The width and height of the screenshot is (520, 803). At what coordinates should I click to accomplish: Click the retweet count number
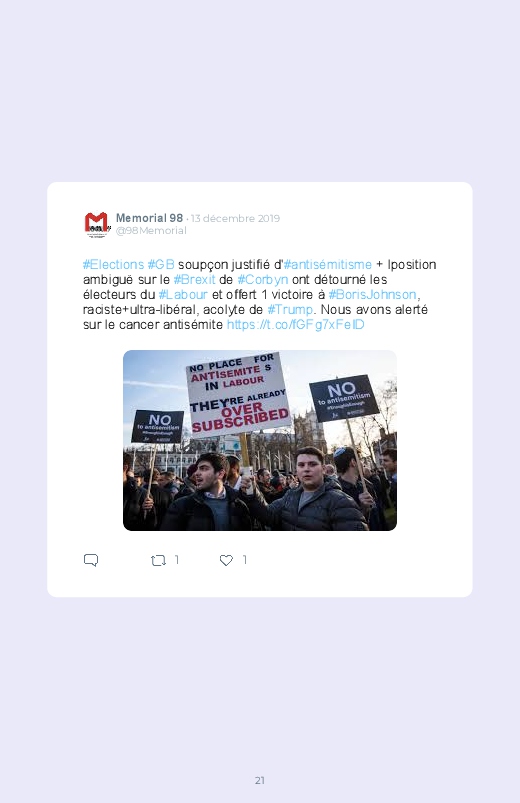click(177, 560)
